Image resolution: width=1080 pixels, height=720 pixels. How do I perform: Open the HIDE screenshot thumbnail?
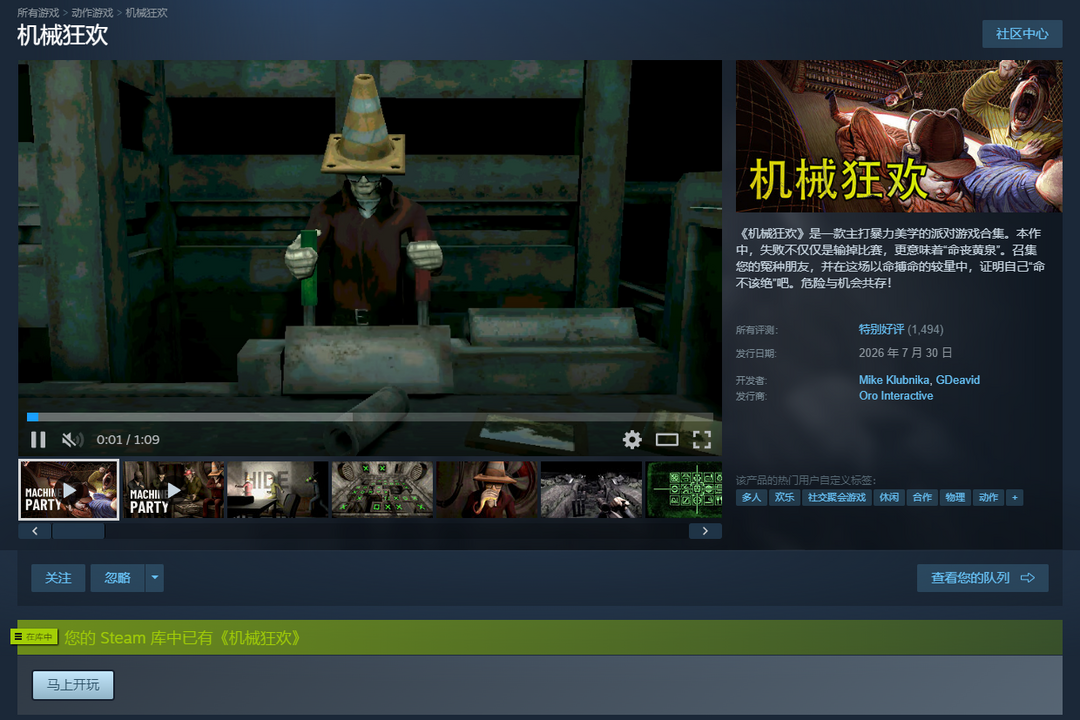click(278, 490)
